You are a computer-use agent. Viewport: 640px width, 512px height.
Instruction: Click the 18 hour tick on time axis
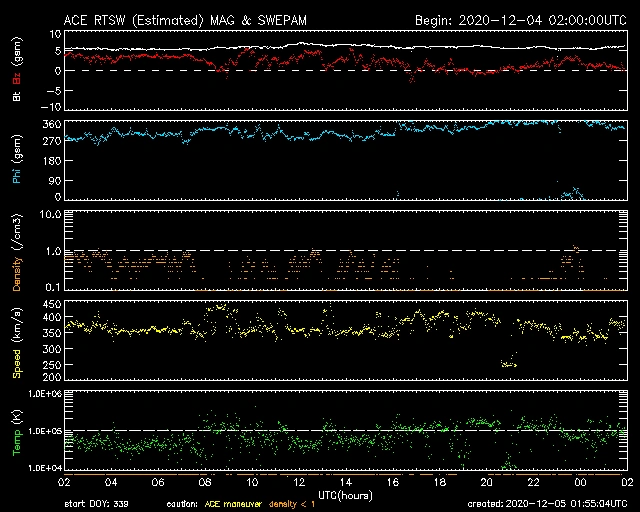[x=440, y=481]
